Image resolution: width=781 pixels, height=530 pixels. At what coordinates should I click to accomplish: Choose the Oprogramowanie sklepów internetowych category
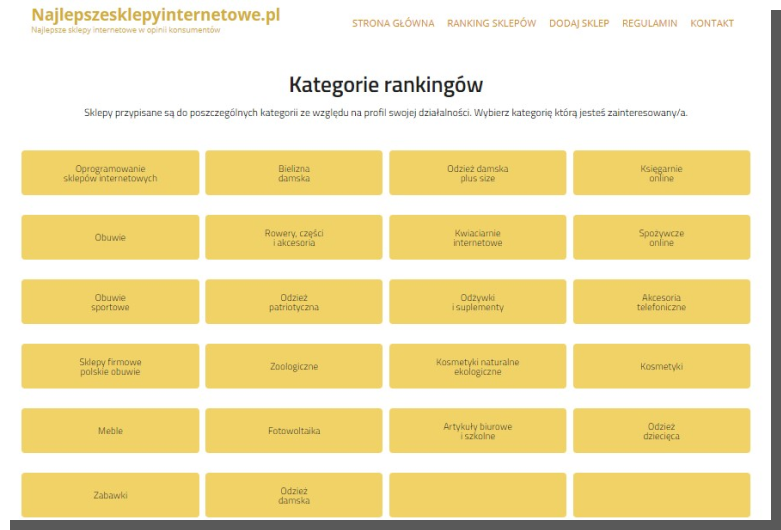tap(110, 173)
